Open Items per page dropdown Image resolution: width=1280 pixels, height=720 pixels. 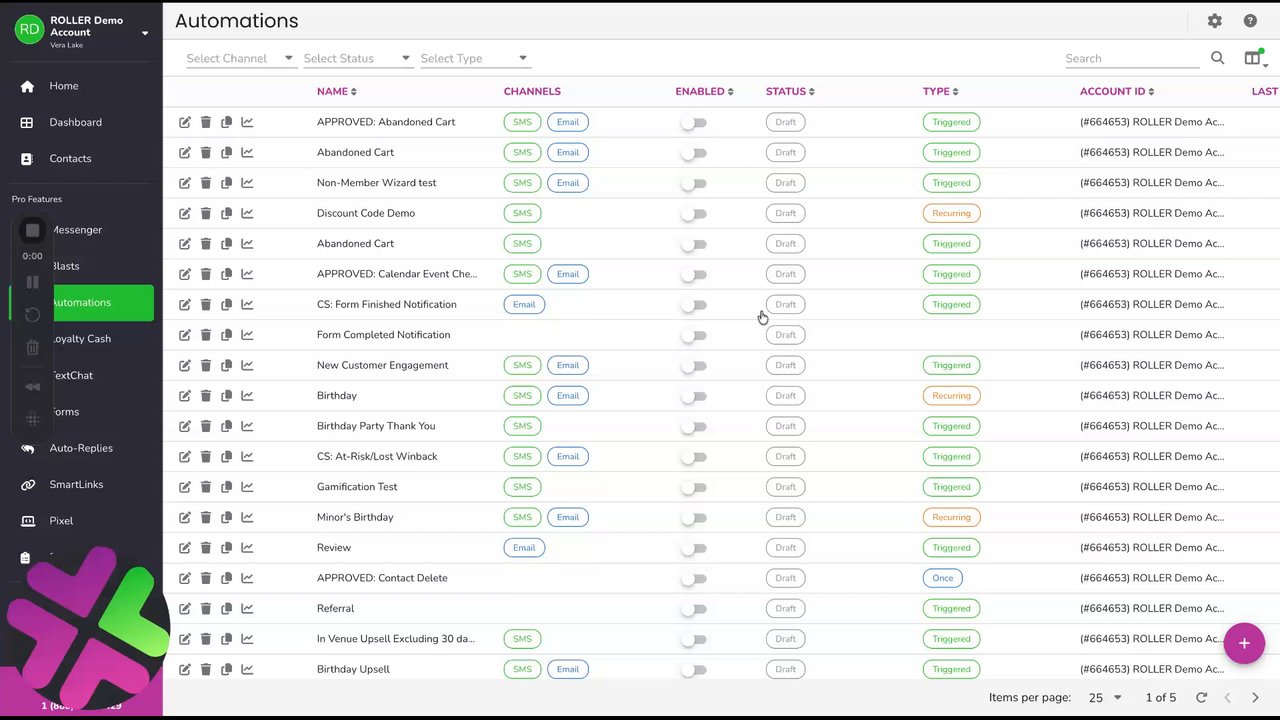(x=1105, y=698)
